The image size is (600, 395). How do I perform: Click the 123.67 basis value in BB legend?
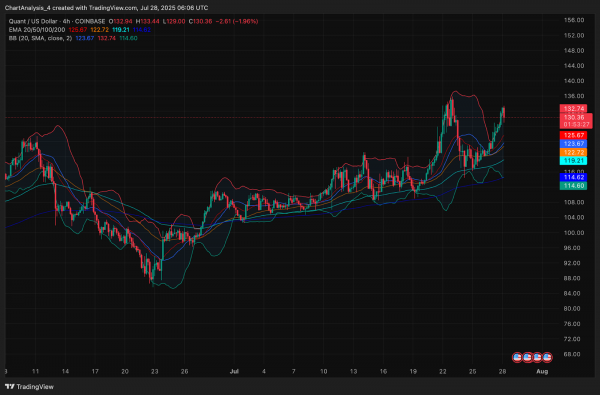[x=85, y=38]
